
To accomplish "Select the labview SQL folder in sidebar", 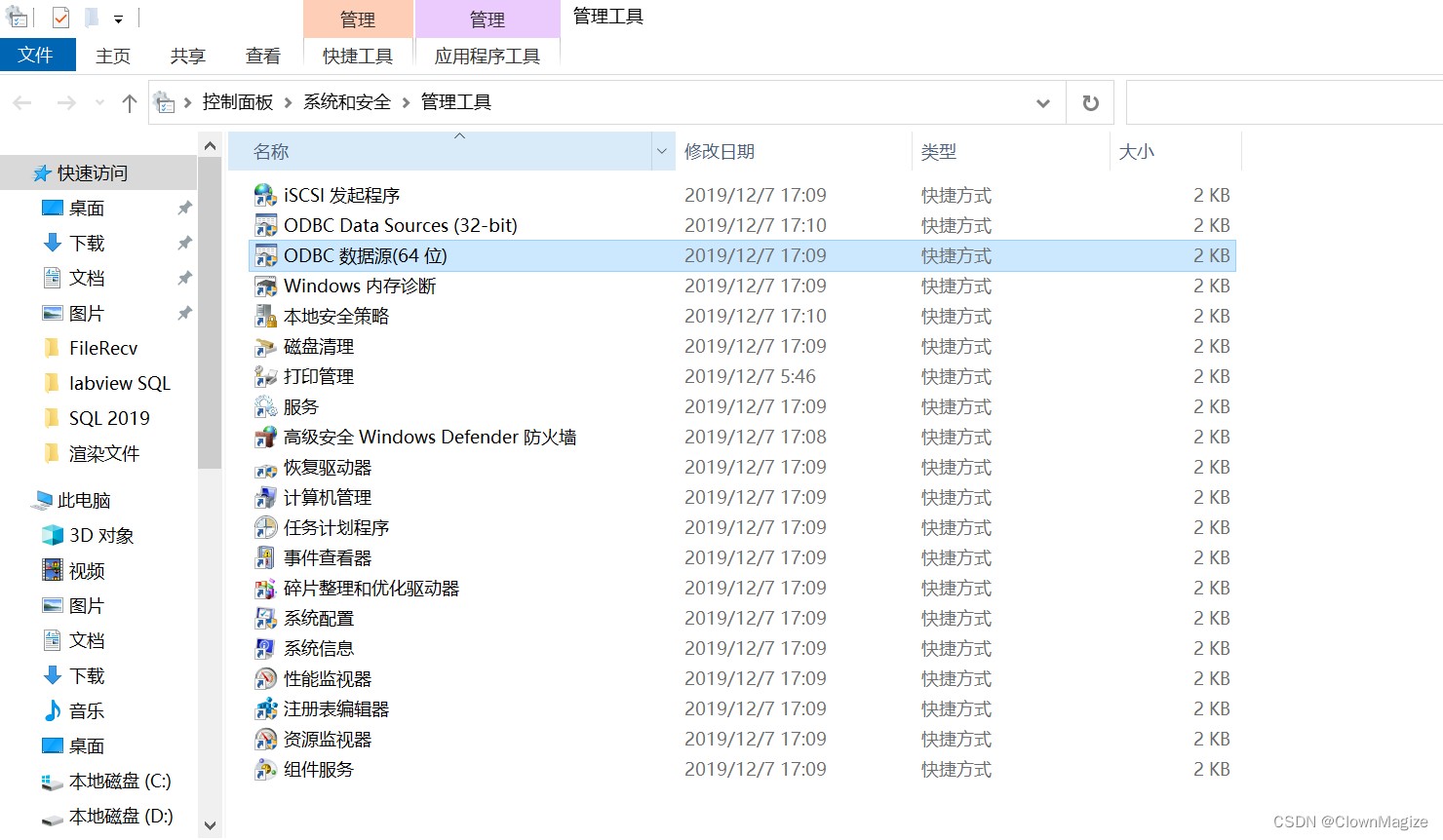I will (x=120, y=383).
